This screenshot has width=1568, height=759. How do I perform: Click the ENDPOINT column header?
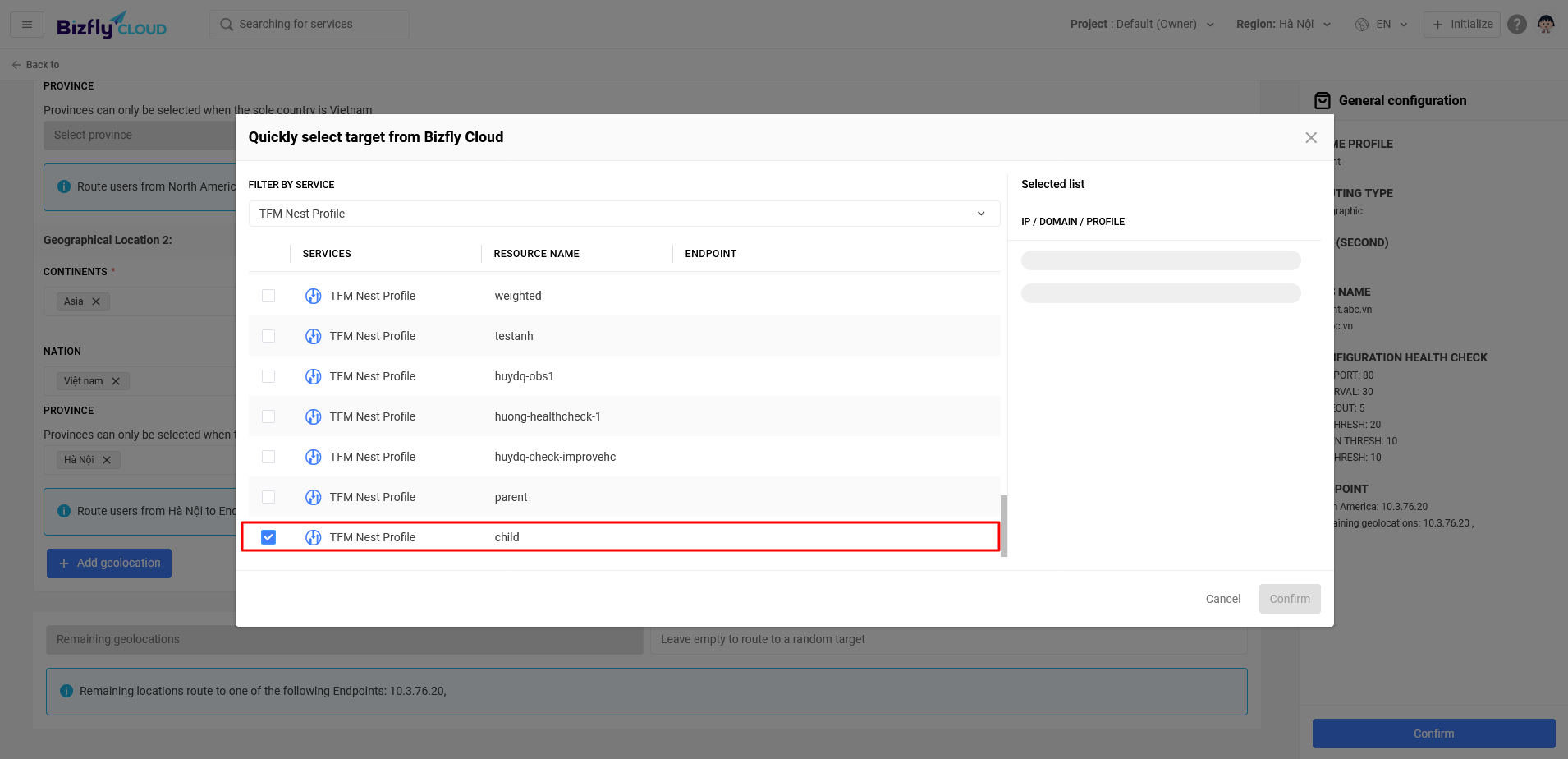(x=711, y=254)
